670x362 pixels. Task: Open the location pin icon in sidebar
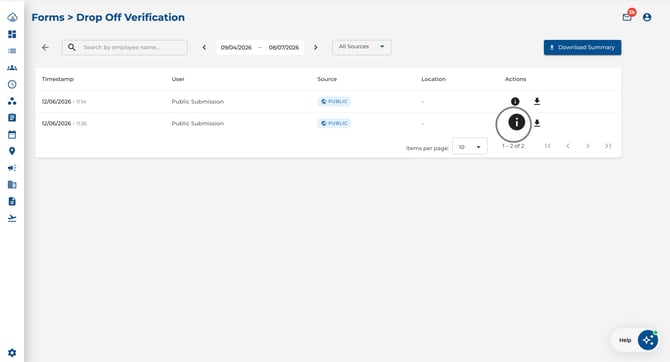12,151
